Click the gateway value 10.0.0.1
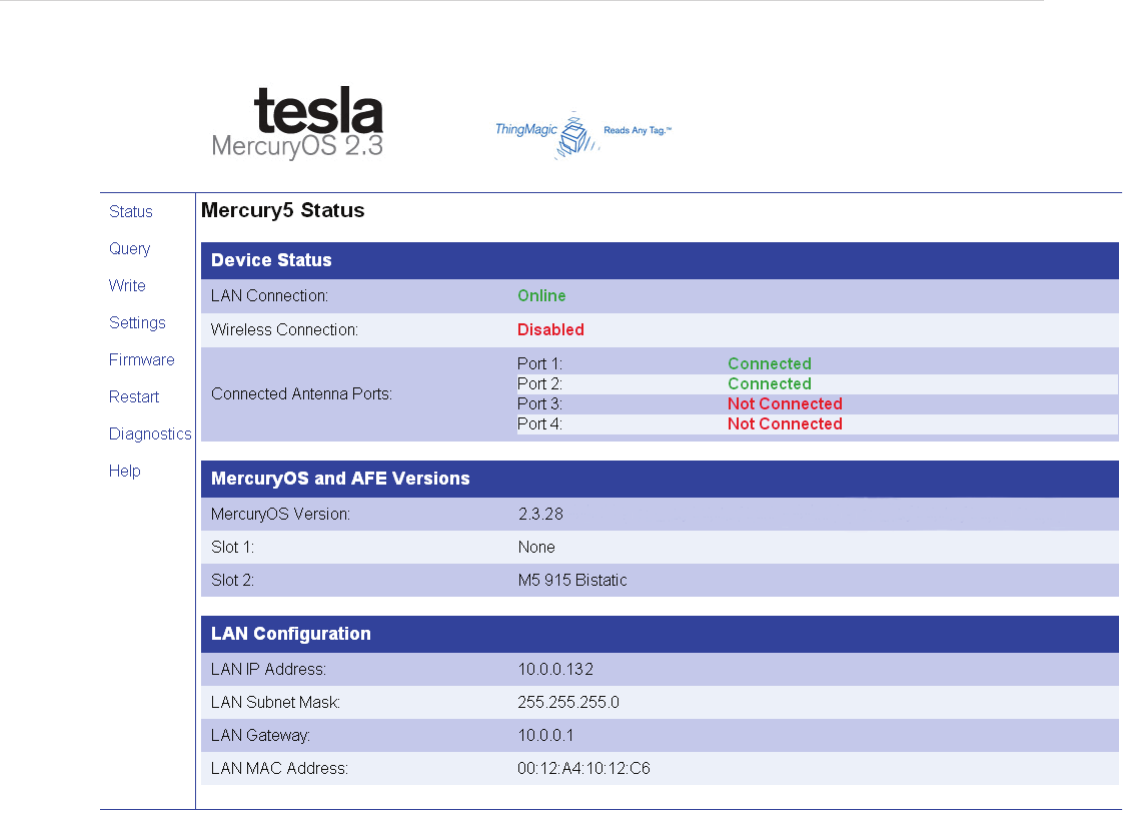 point(546,736)
